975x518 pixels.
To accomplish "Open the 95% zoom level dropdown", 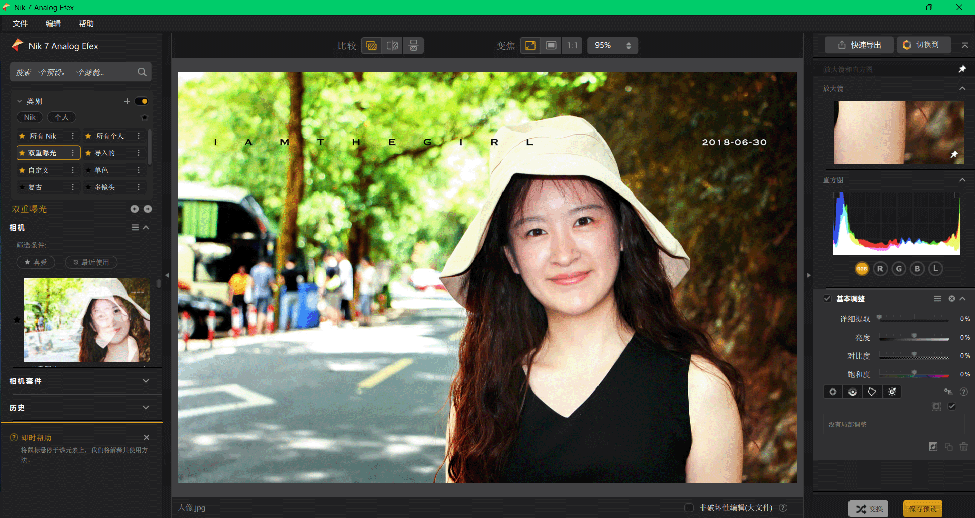I will pos(612,45).
